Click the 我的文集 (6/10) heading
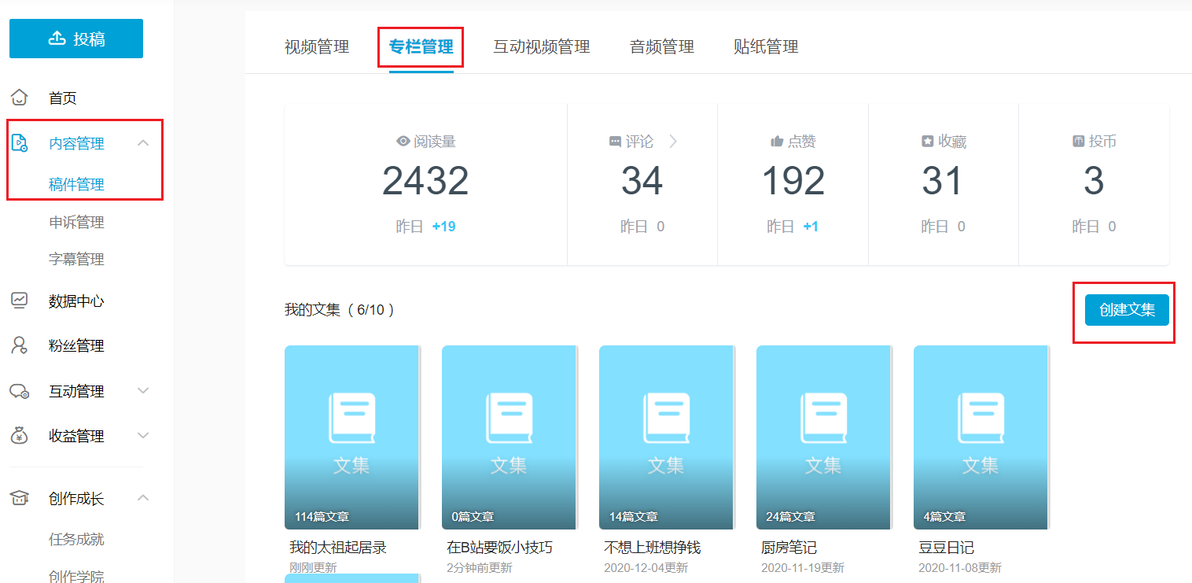This screenshot has width=1192, height=583. click(339, 310)
